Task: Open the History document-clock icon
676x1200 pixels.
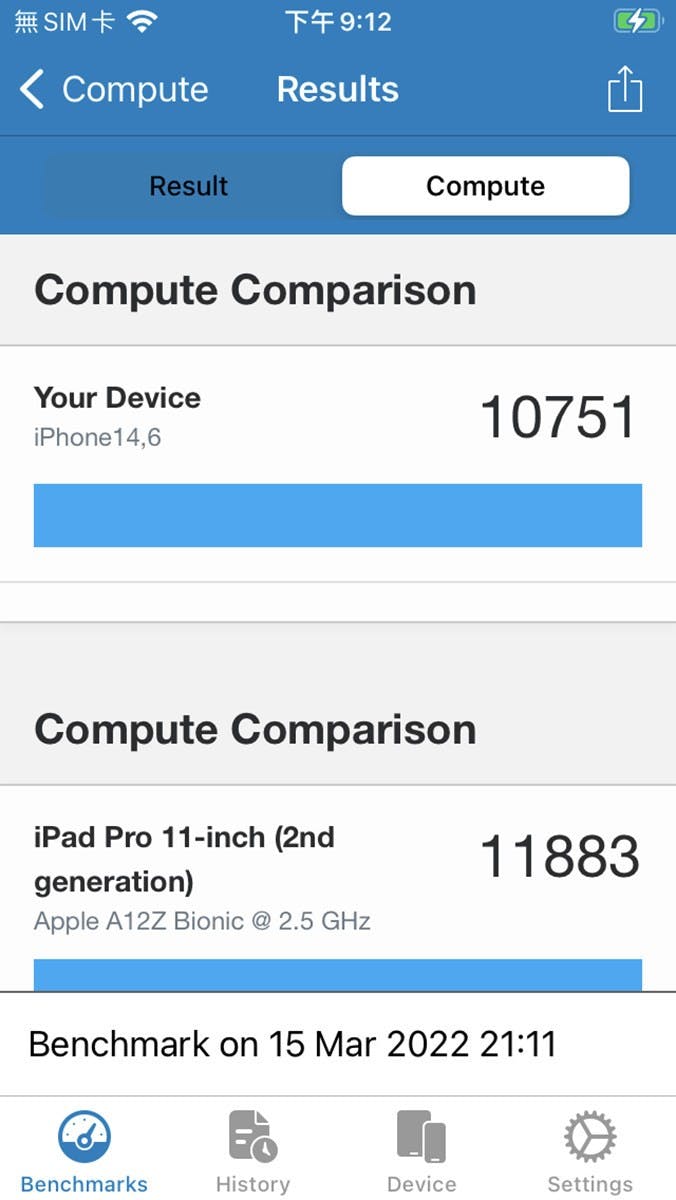Action: click(x=253, y=1137)
